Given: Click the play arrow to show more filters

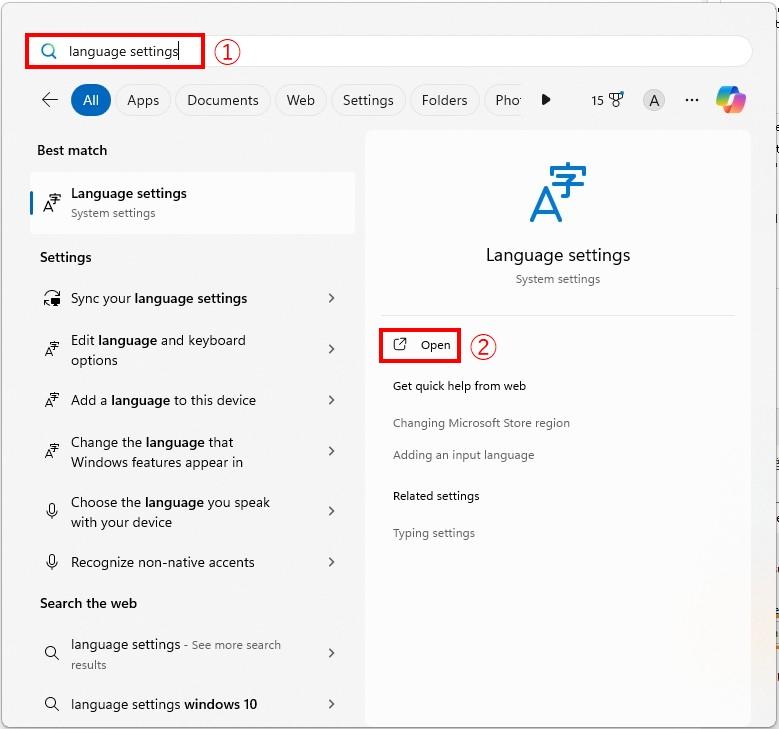Looking at the screenshot, I should 545,99.
